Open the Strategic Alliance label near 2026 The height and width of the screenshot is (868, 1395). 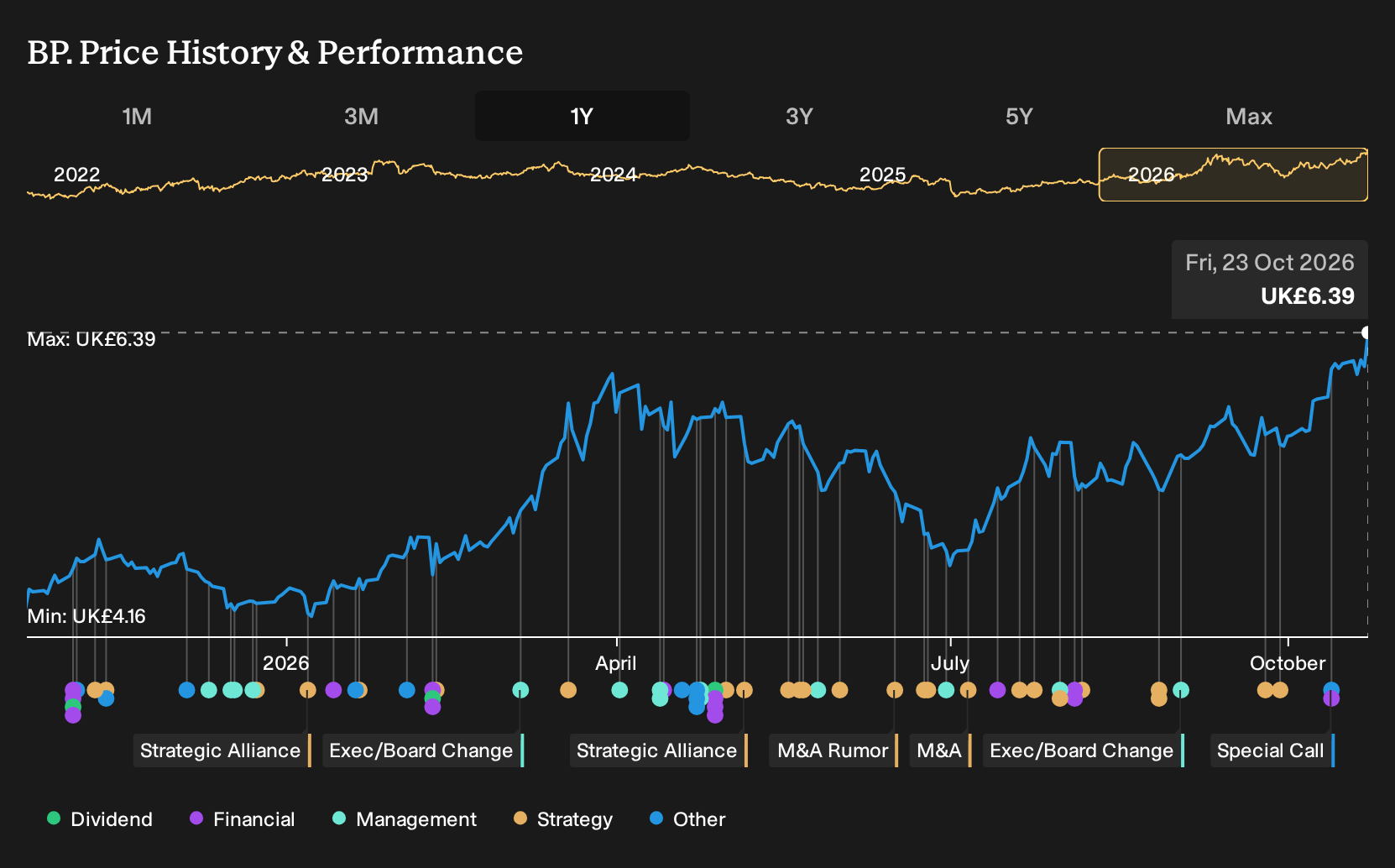[x=222, y=750]
